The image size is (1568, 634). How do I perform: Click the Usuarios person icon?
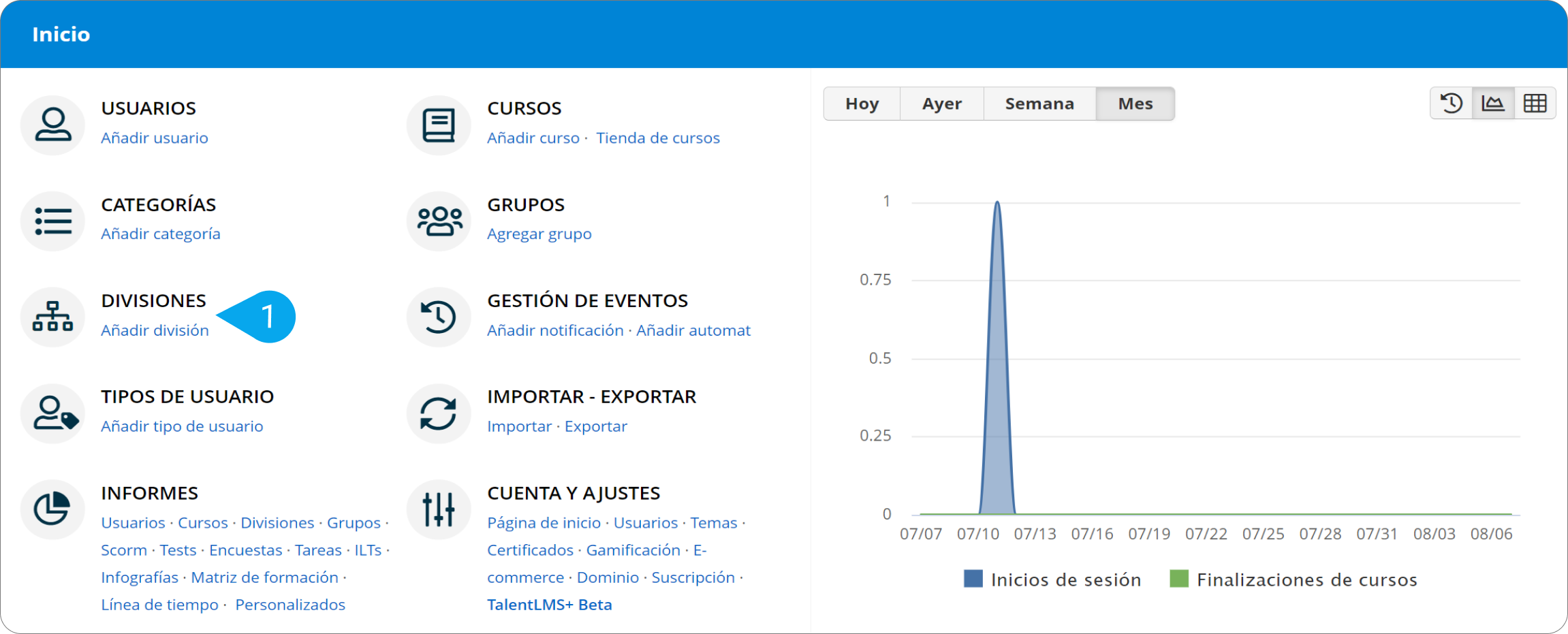point(52,125)
